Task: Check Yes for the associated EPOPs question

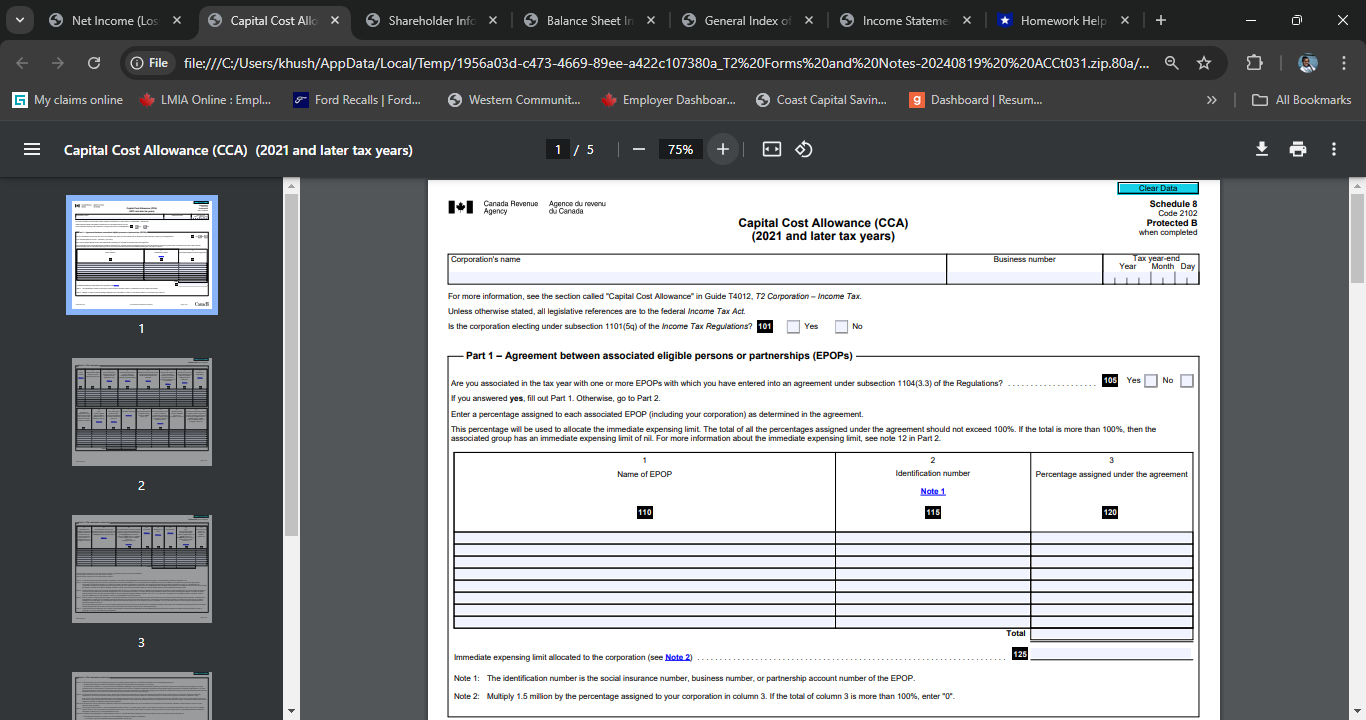Action: (1151, 381)
